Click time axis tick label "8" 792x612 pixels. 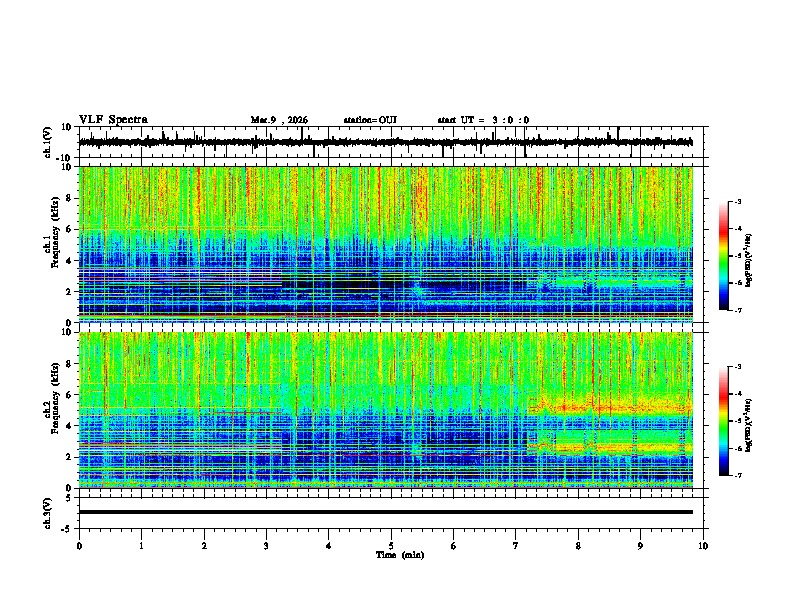click(578, 546)
